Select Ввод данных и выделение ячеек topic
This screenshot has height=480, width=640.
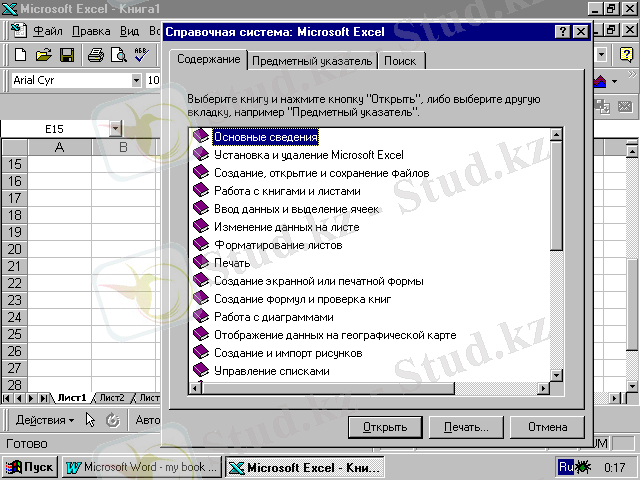point(297,209)
